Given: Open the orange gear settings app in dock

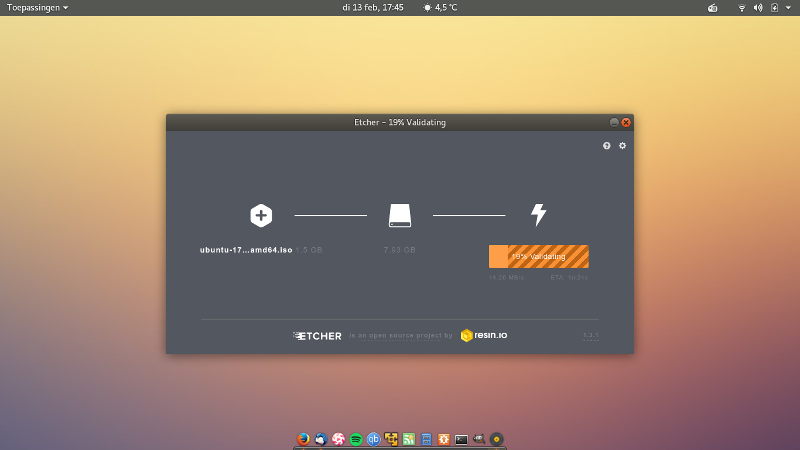Looking at the screenshot, I should click(x=444, y=439).
